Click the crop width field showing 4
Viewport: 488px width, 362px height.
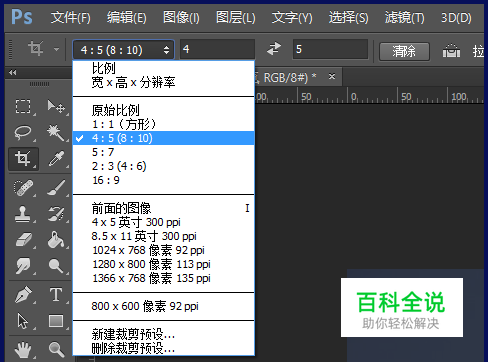(x=217, y=49)
